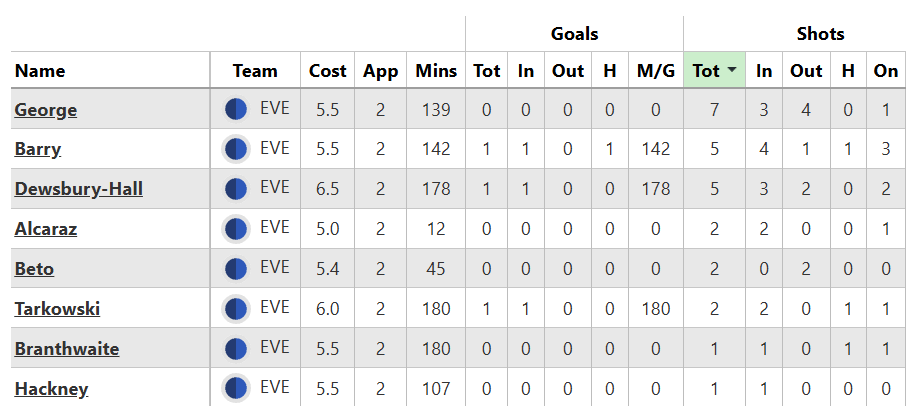Sort by shots On target column header
Viewport: 906px width, 406px height.
point(886,70)
